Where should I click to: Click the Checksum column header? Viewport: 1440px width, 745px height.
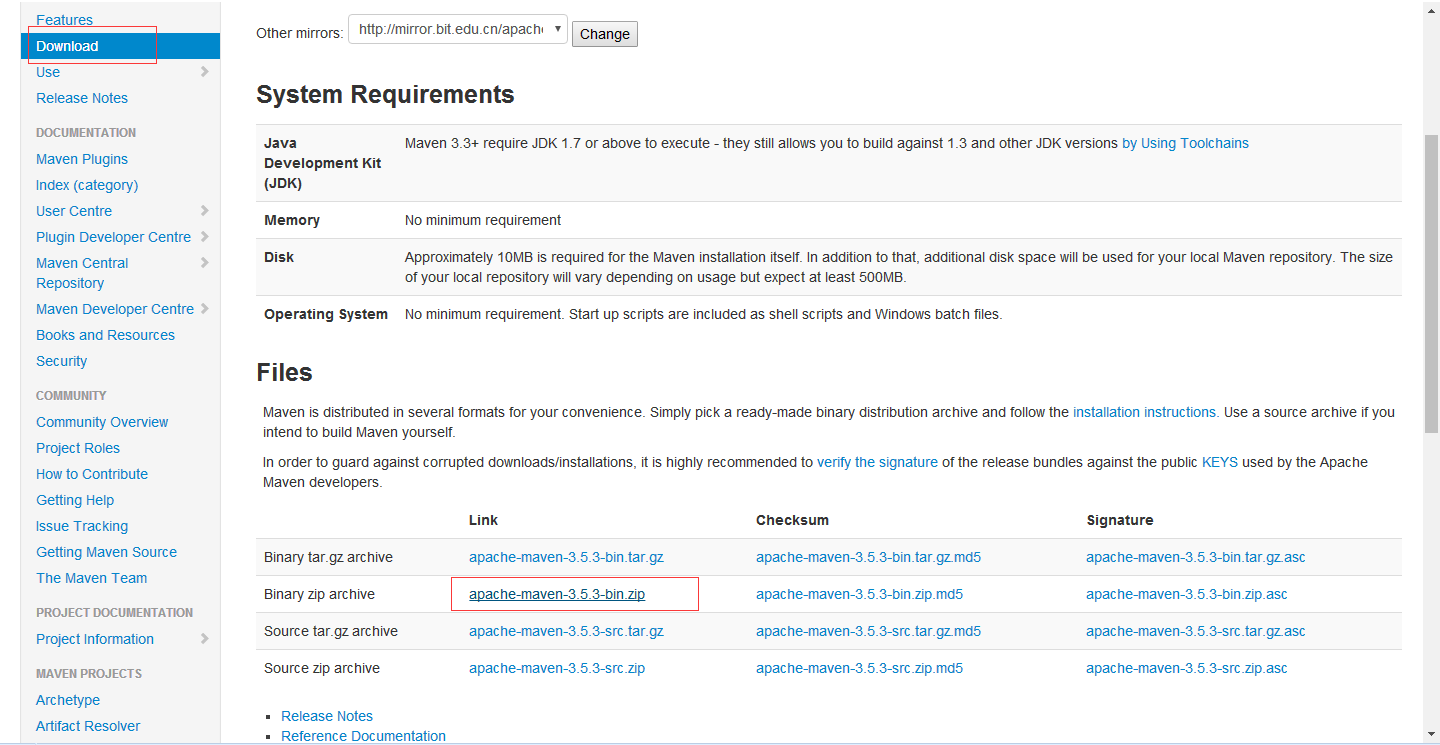point(792,520)
